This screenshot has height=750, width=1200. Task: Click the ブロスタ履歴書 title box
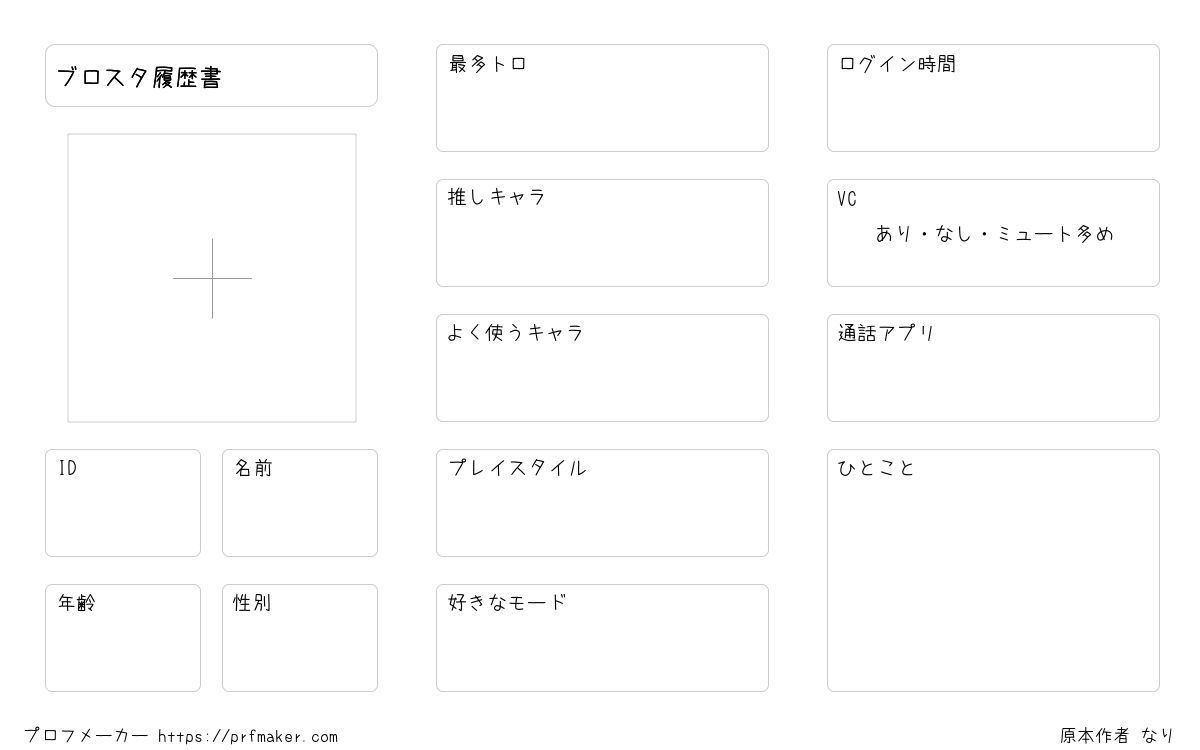click(211, 75)
